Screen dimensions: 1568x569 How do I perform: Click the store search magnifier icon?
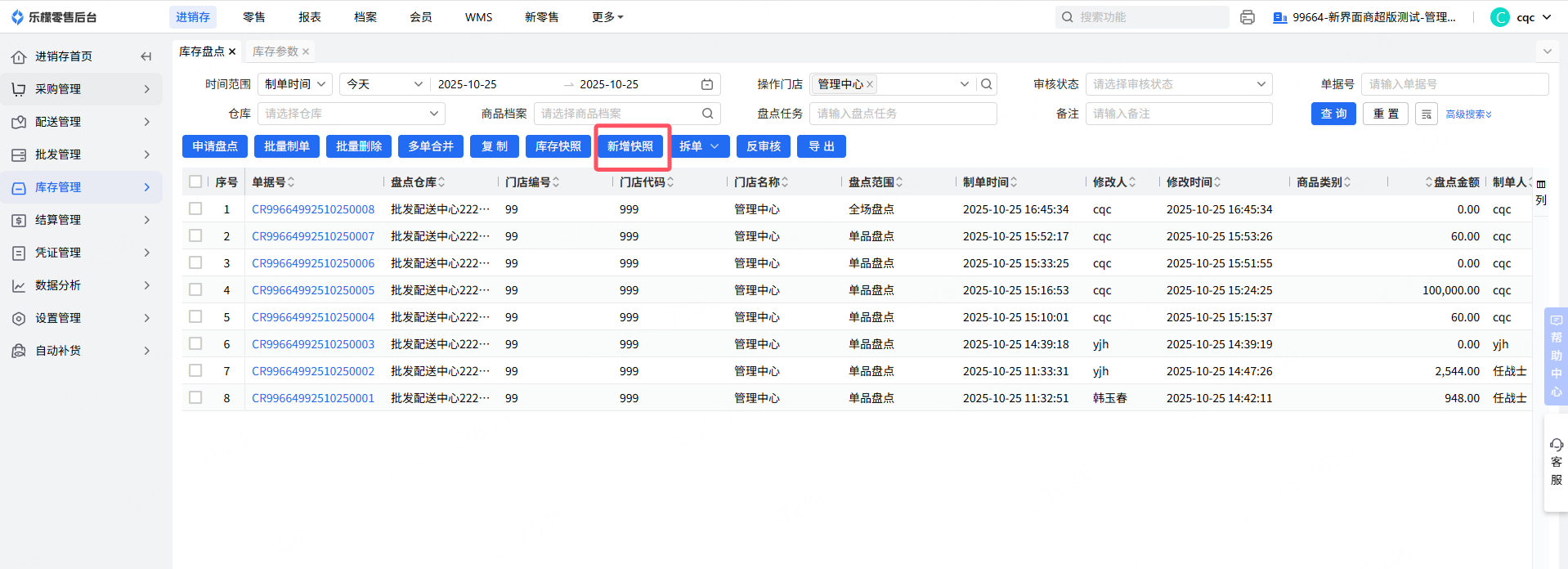(x=987, y=84)
